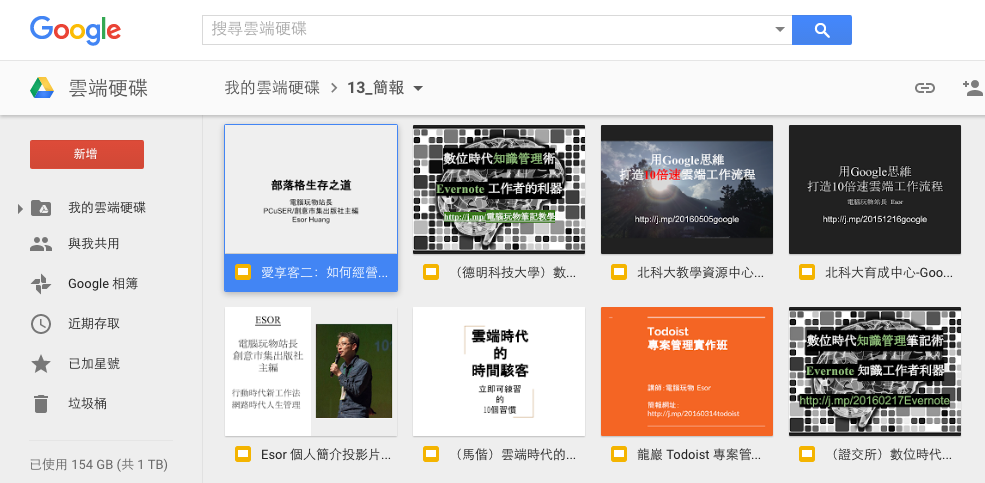
Task: Click Slides icon beside (馬偕)雲端時代的
Action: pos(430,454)
